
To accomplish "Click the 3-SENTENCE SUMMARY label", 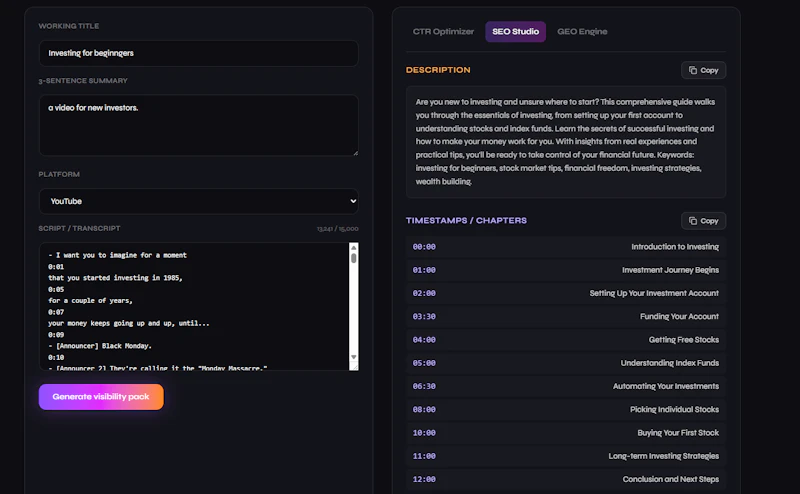I will point(83,81).
